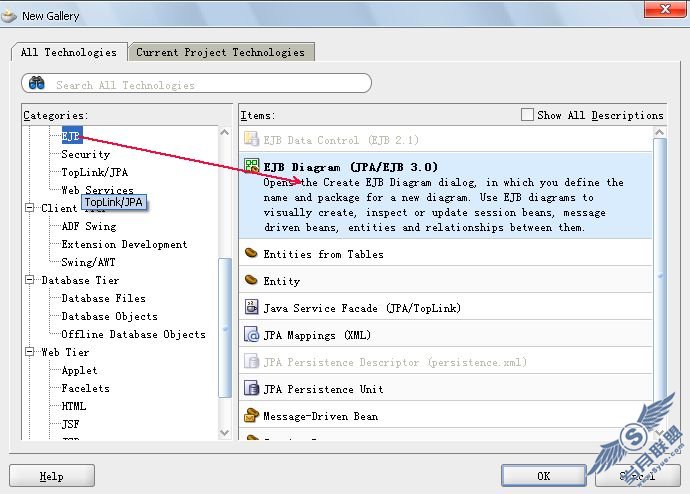Select the Entity item text
Screen dimensions: 690x494
282,281
